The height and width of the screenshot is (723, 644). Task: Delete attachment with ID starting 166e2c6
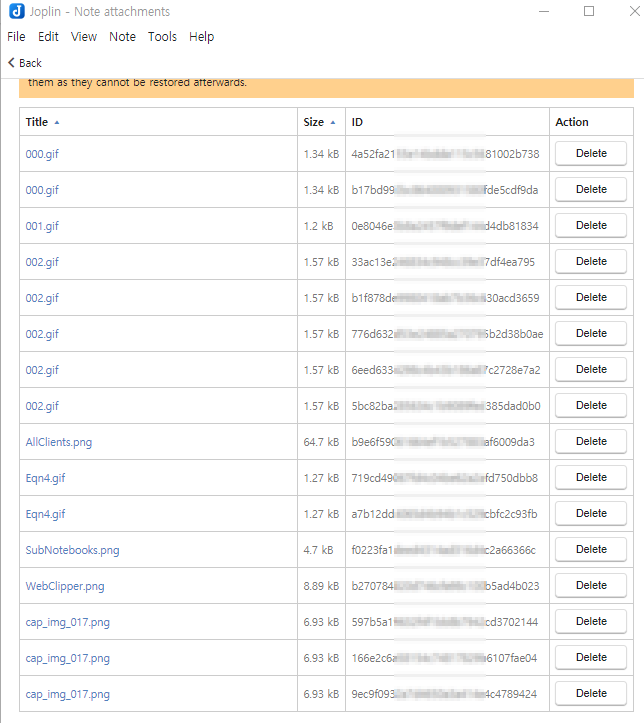591,657
